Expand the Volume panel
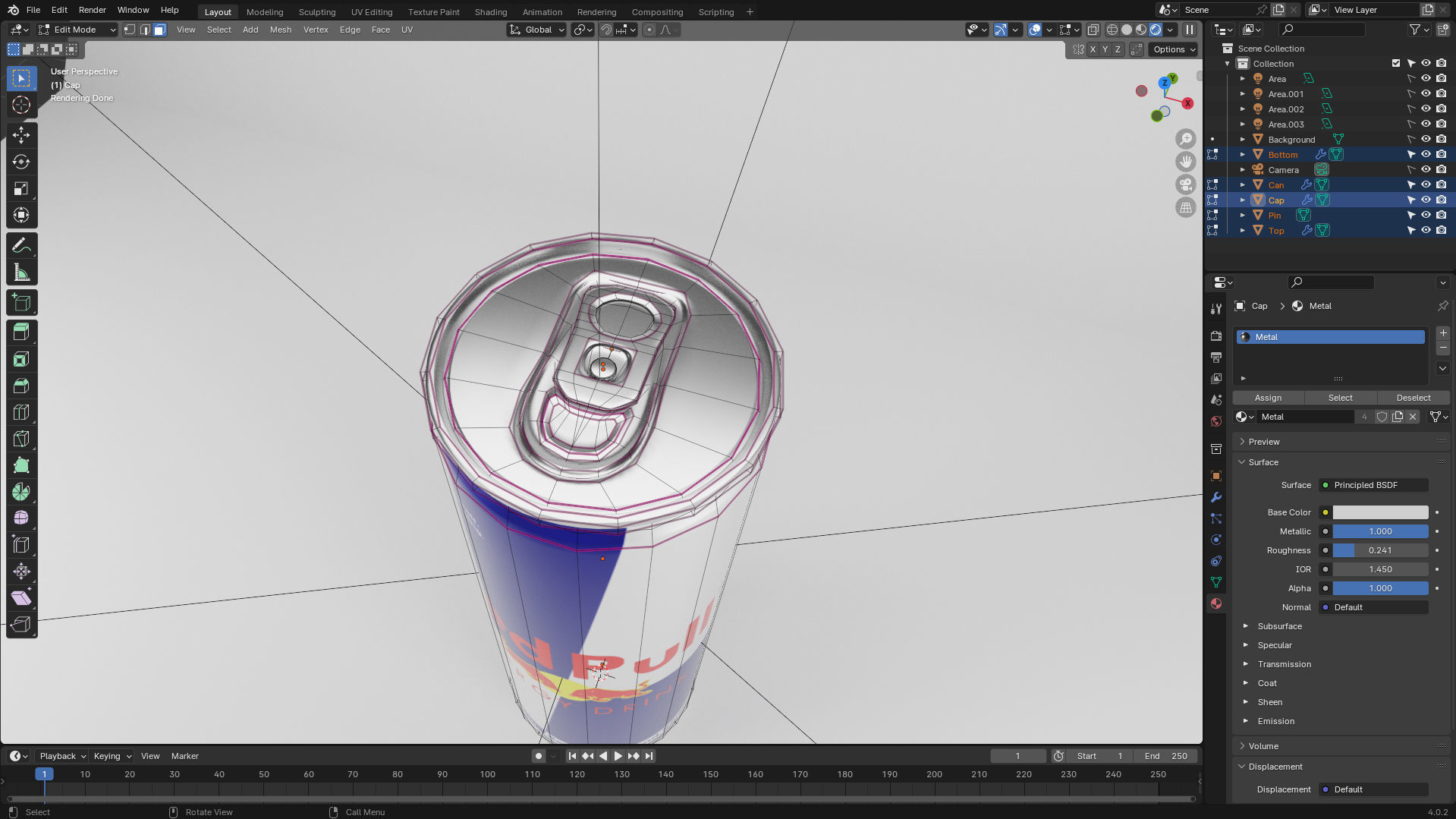The image size is (1456, 819). coord(1263,746)
